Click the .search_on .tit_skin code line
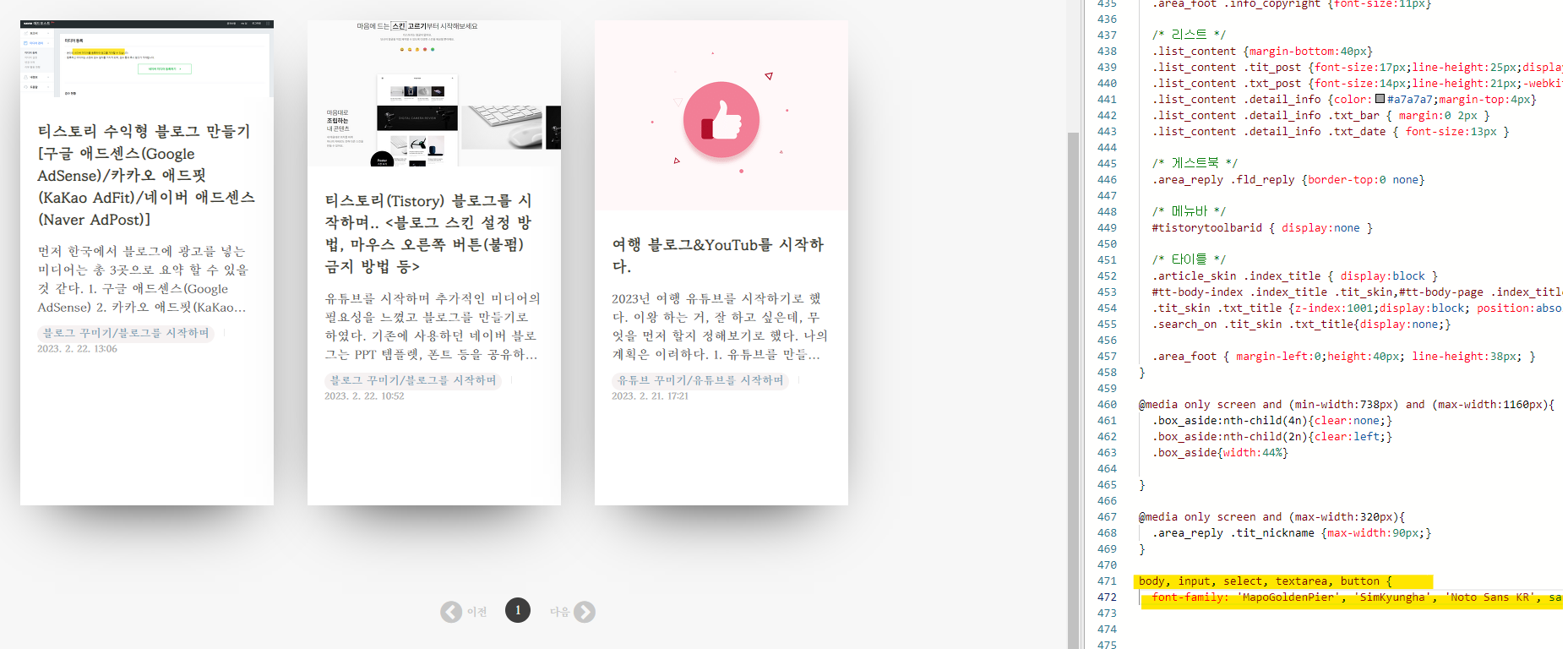 click(1301, 324)
